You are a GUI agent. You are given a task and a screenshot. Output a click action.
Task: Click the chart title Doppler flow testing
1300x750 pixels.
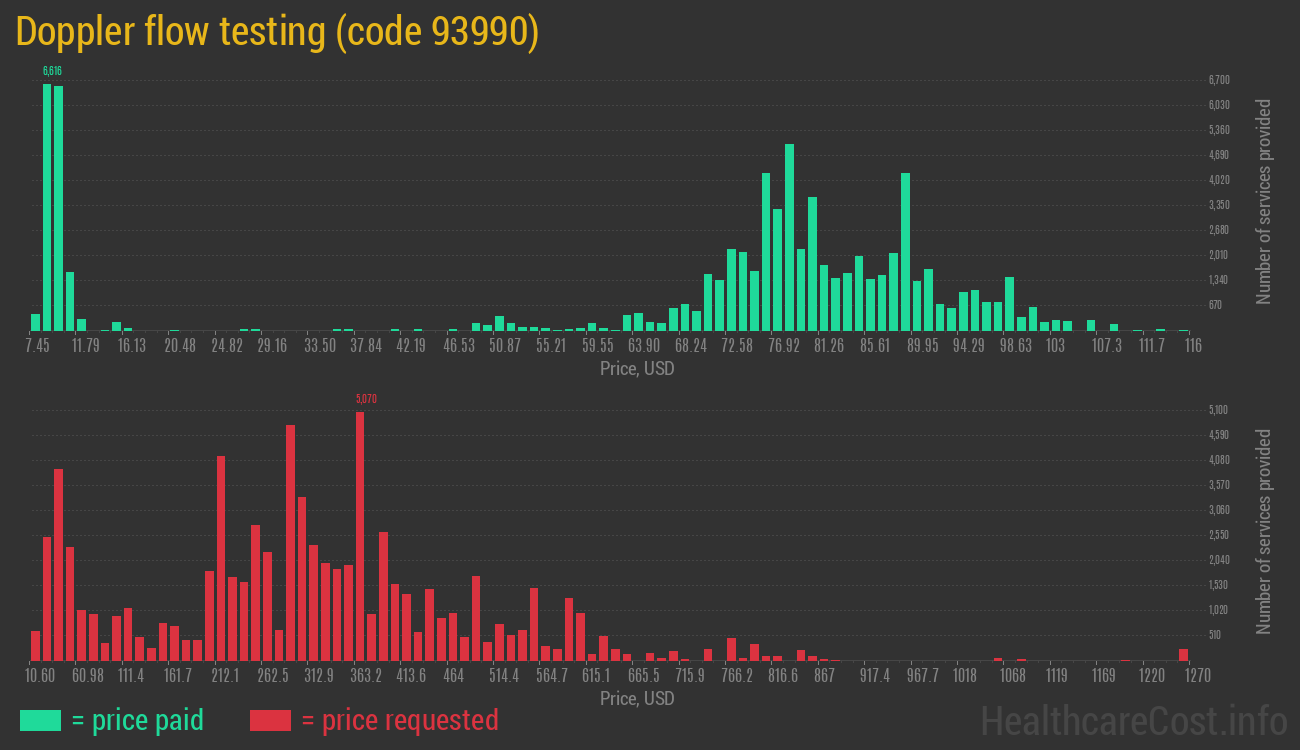pyautogui.click(x=278, y=32)
